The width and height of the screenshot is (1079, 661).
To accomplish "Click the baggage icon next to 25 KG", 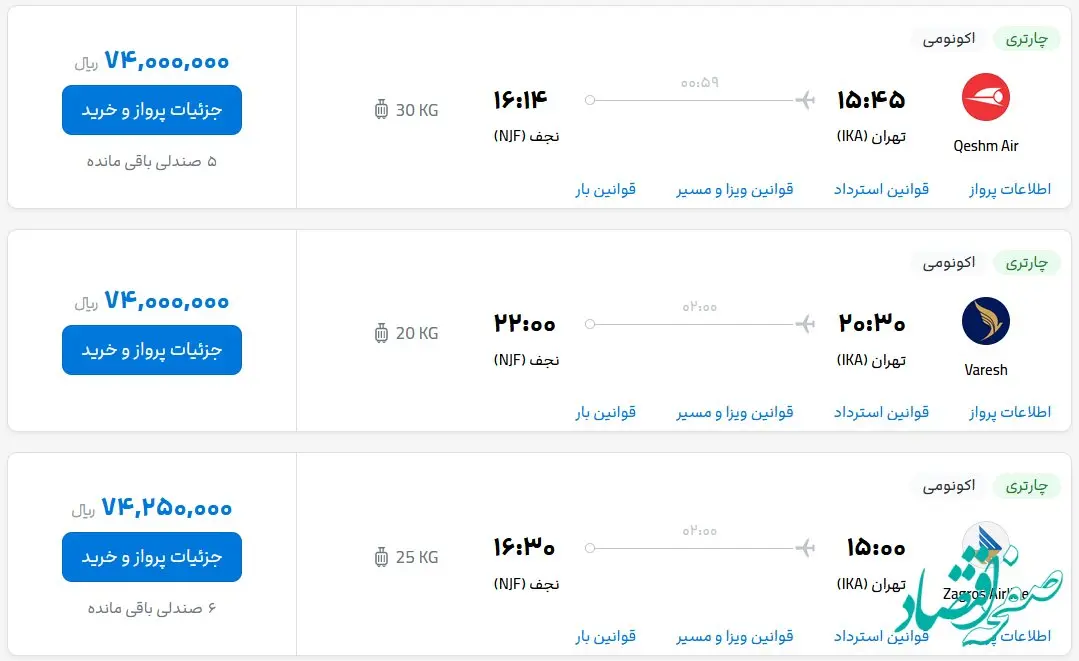I will coord(381,557).
